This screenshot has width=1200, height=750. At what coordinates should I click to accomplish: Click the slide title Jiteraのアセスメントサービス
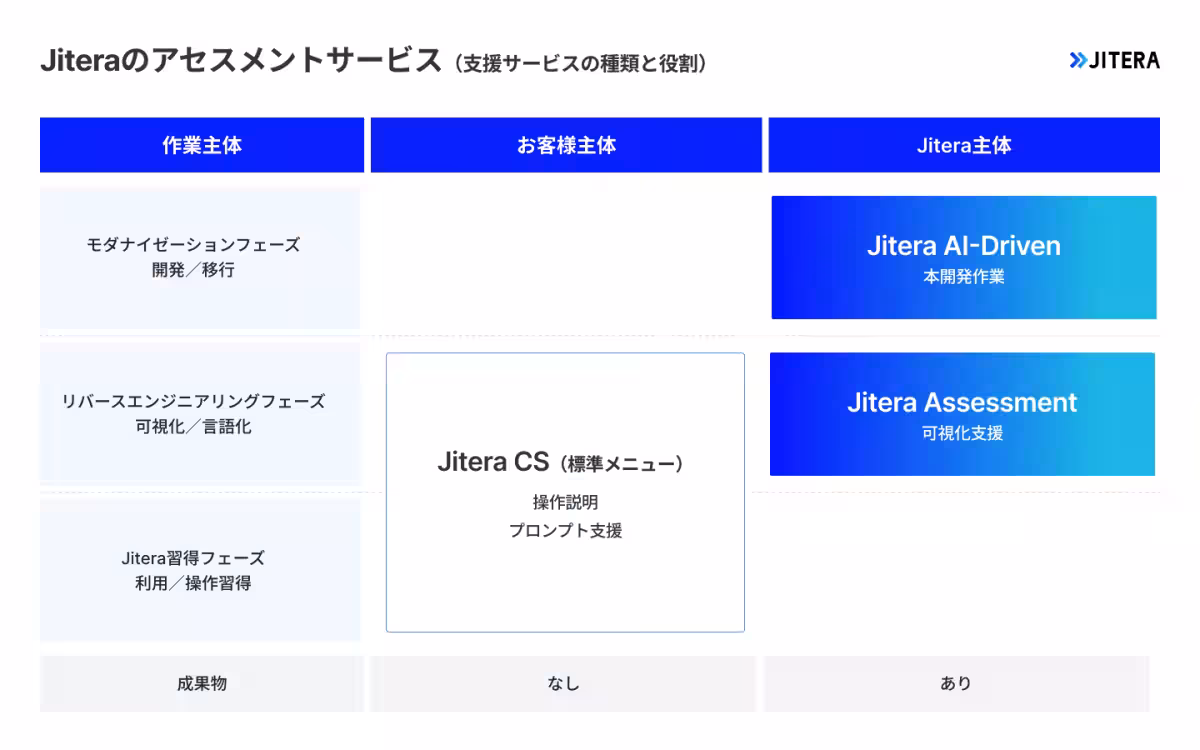[x=240, y=60]
